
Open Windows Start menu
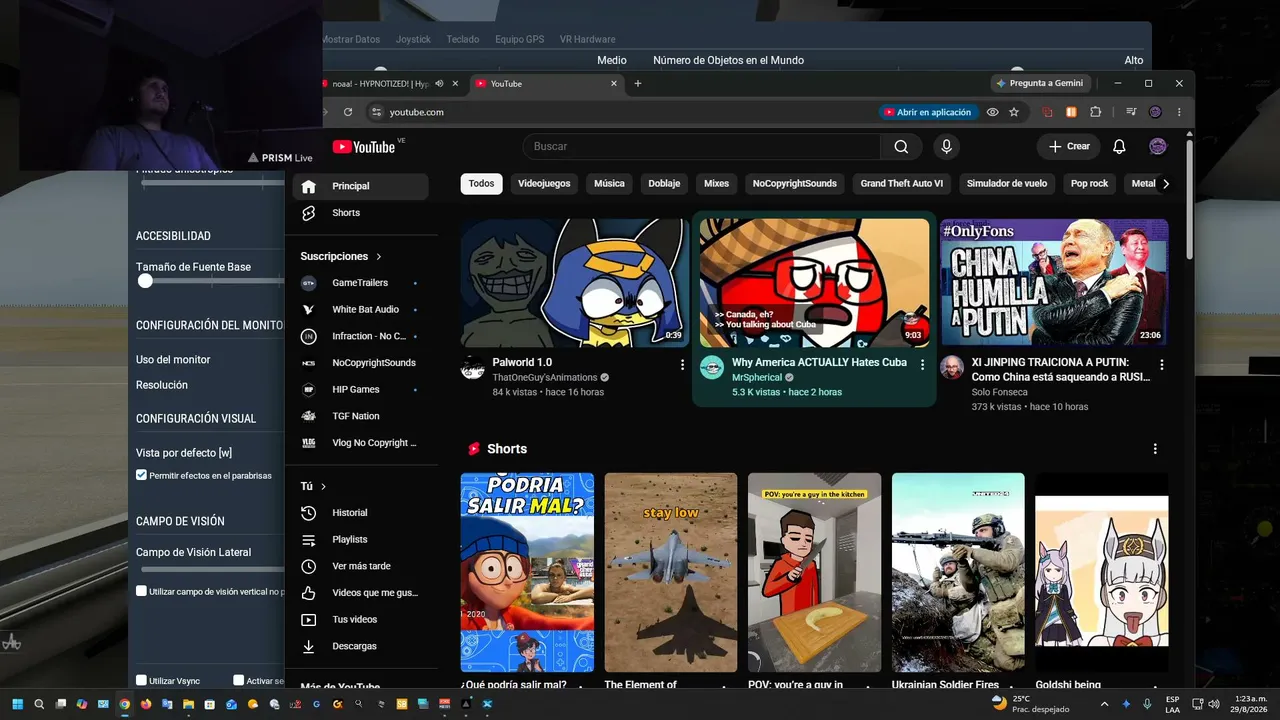(17, 704)
